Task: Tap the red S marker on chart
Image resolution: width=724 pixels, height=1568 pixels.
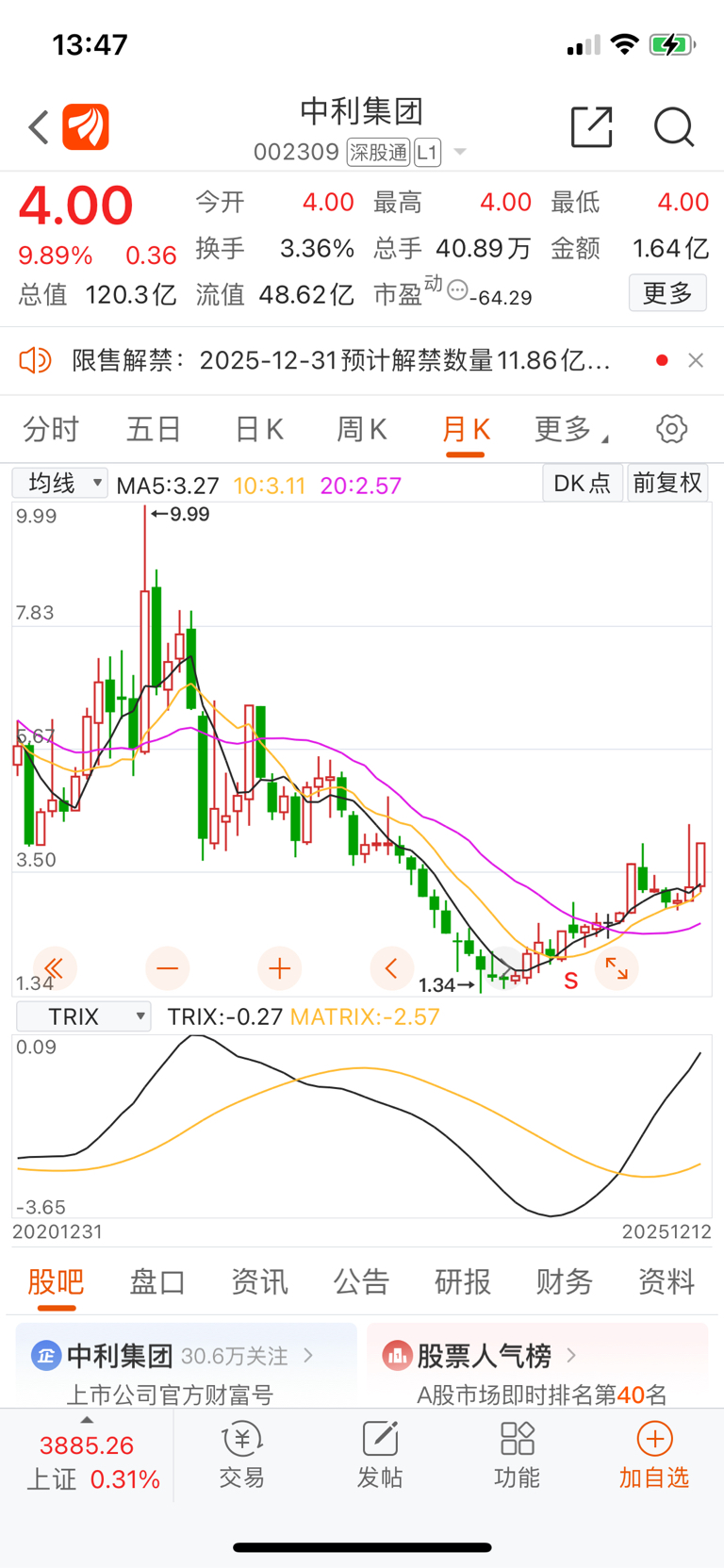Action: coord(570,982)
